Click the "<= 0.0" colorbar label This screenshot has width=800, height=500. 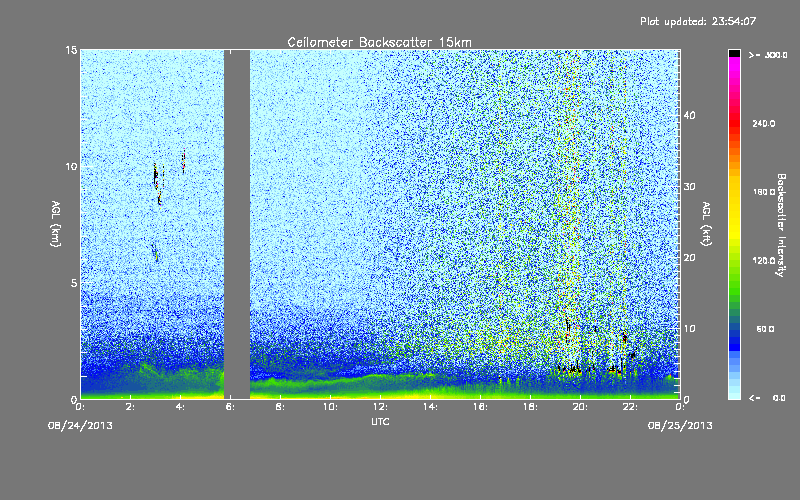click(767, 398)
